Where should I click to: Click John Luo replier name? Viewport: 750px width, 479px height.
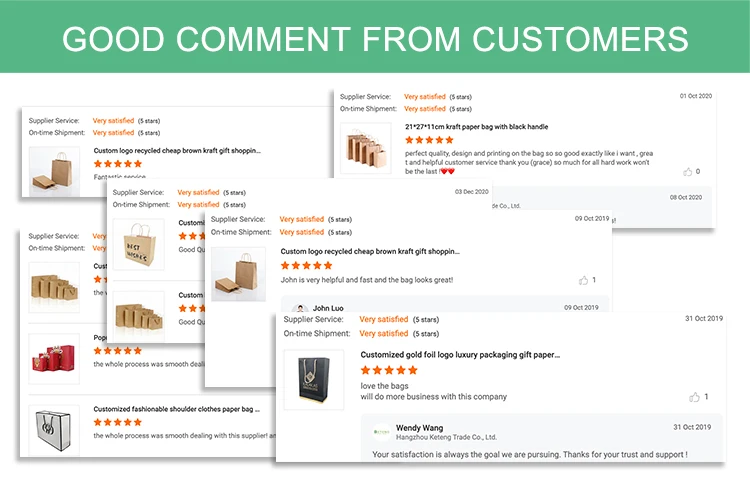pos(328,308)
